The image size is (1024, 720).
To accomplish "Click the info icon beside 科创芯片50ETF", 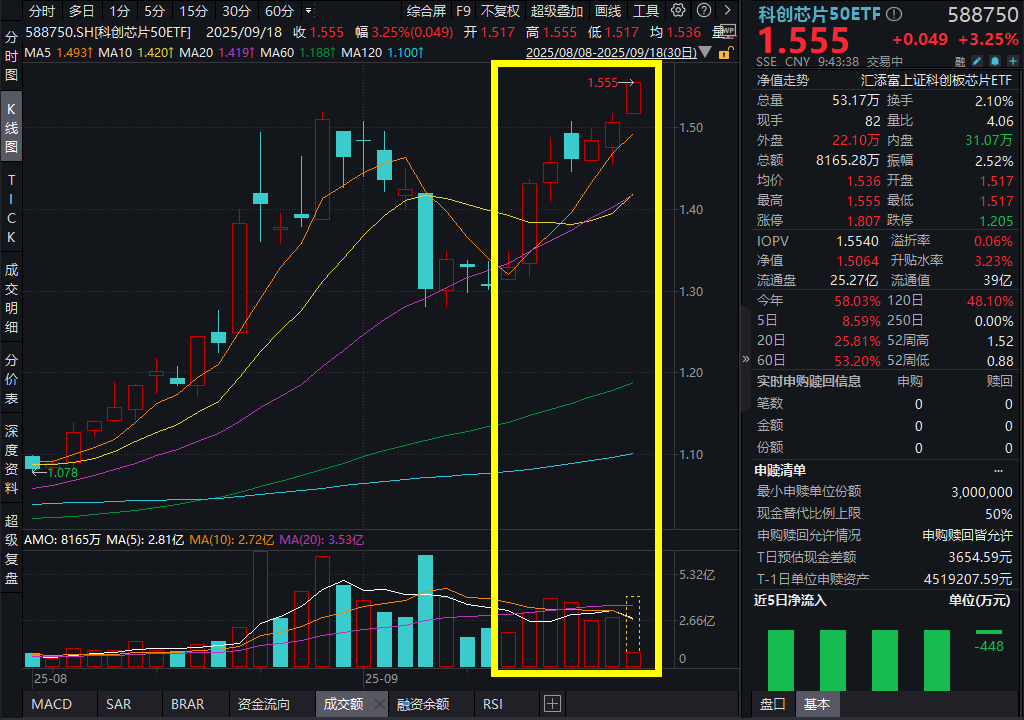I will pyautogui.click(x=894, y=15).
